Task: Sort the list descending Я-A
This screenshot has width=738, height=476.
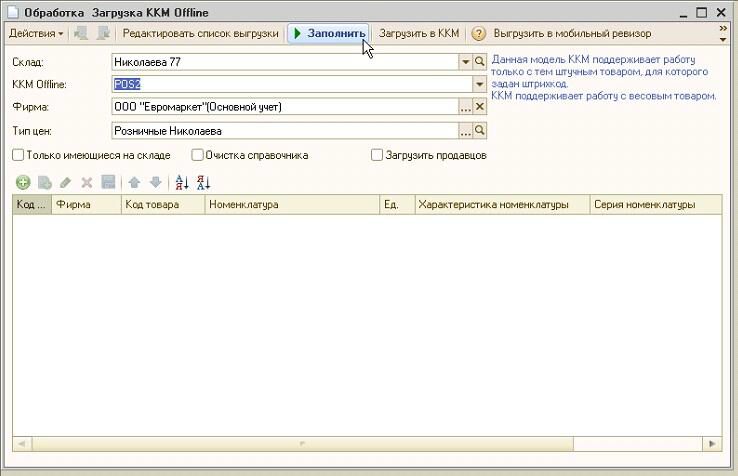Action: pos(203,182)
